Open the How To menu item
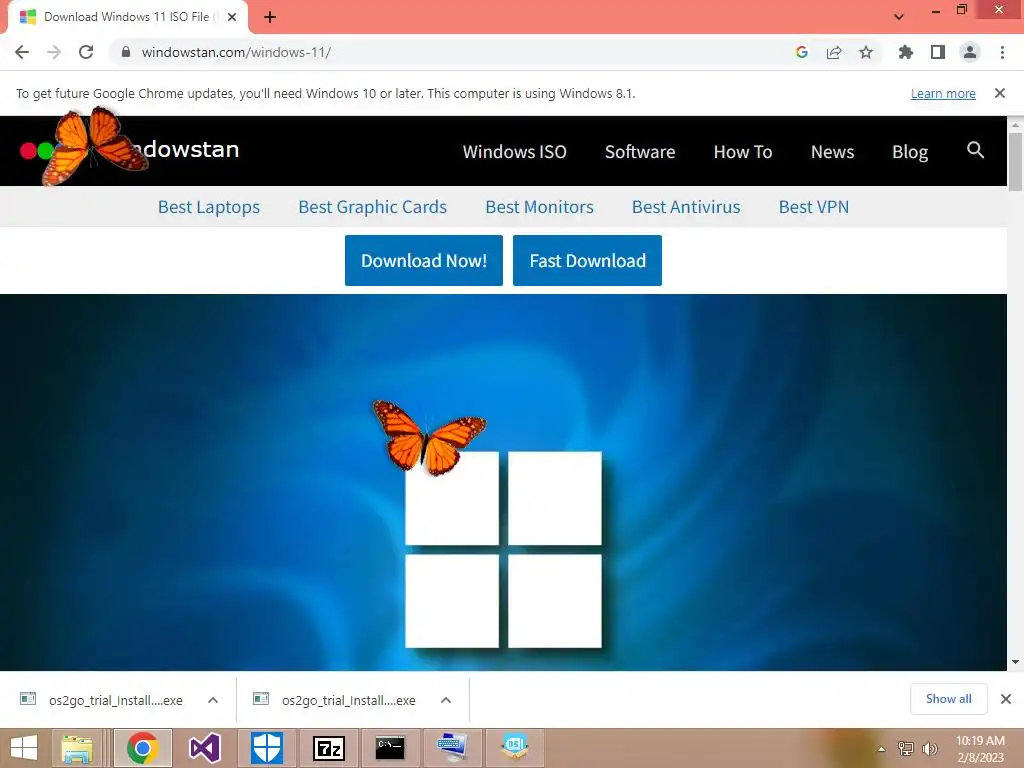The height and width of the screenshot is (768, 1024). click(x=743, y=152)
